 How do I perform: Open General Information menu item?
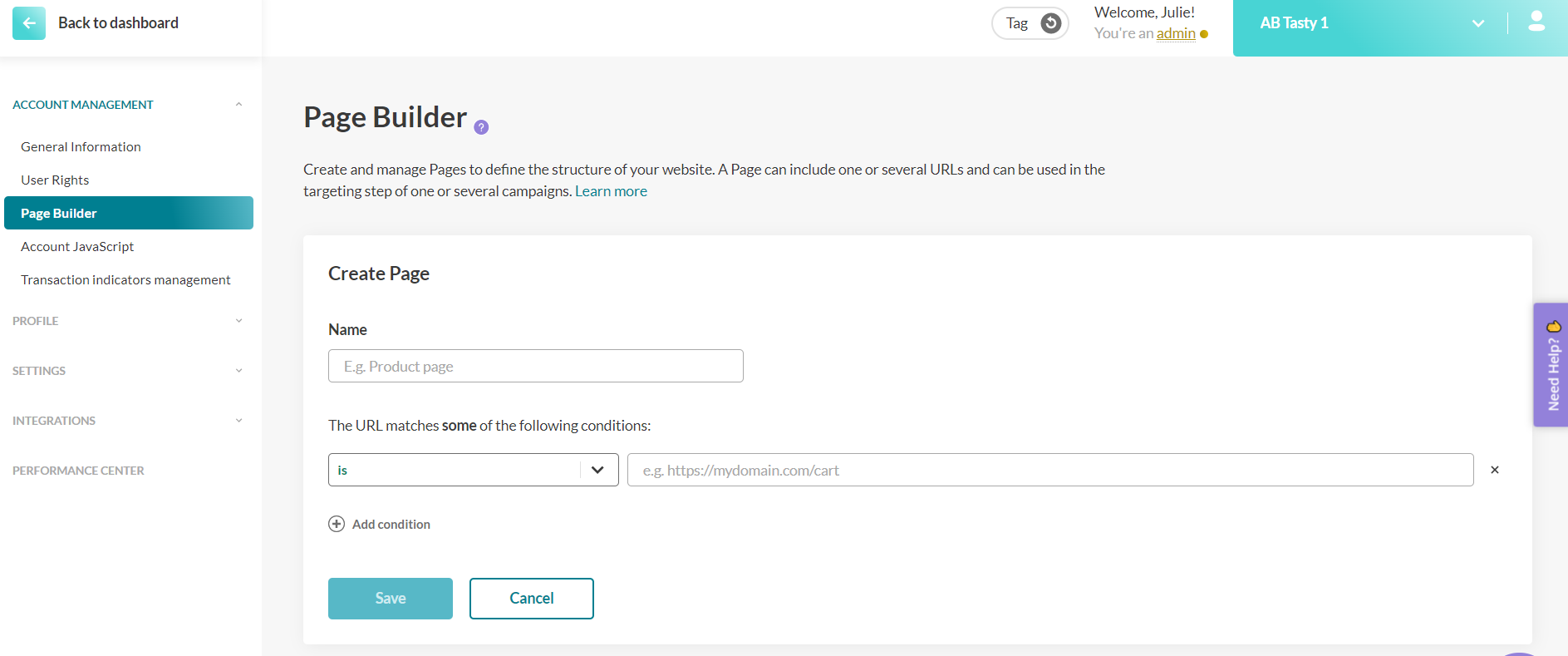[x=81, y=146]
